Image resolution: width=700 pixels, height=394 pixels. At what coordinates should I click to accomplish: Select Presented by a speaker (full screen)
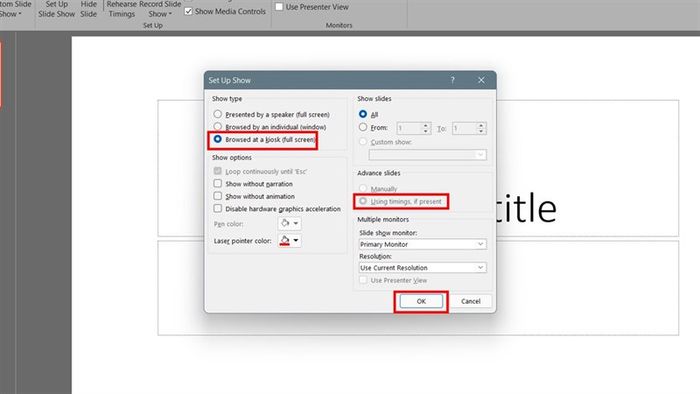point(217,114)
